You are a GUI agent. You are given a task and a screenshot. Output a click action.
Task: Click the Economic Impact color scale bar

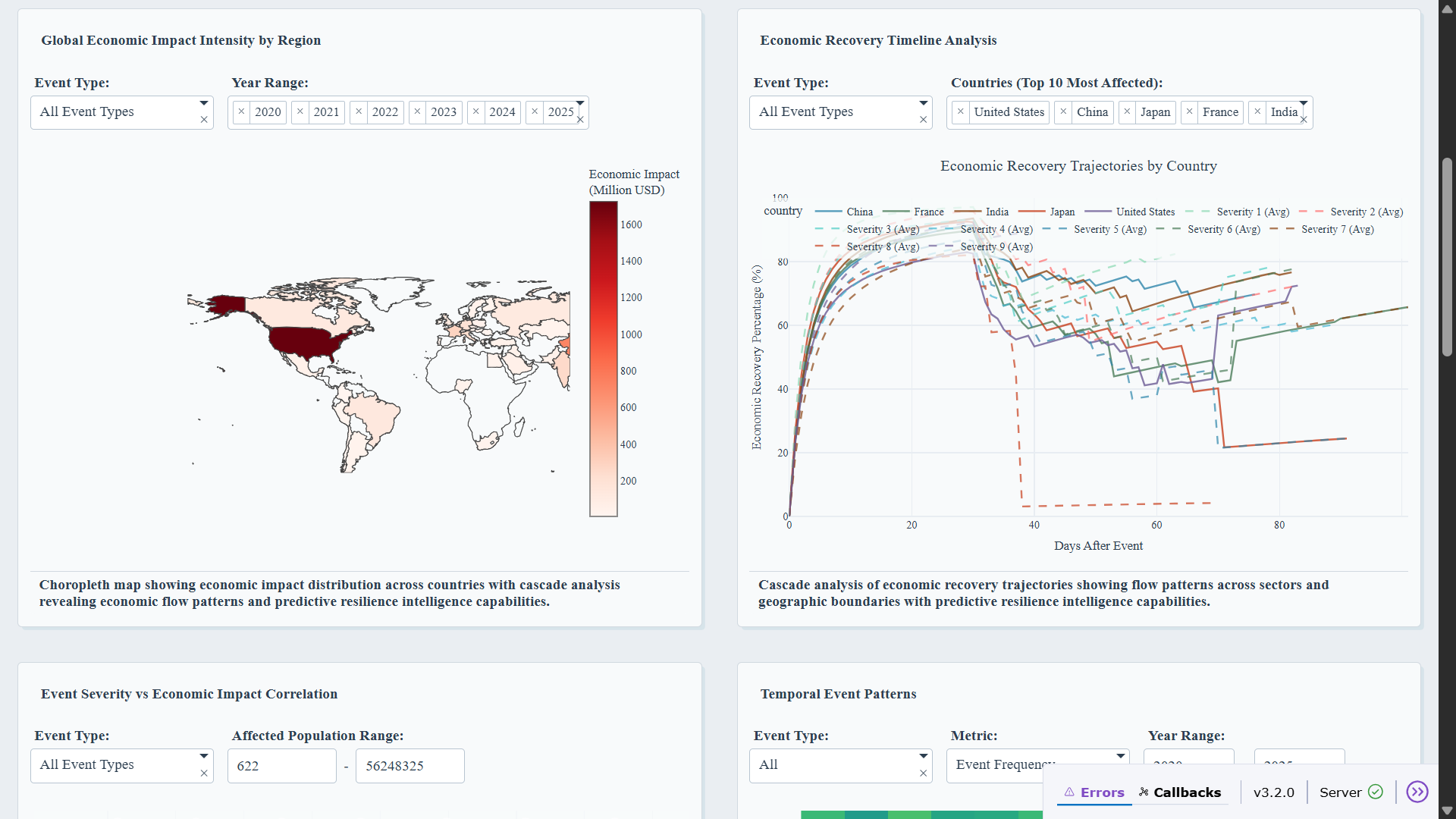coord(604,359)
